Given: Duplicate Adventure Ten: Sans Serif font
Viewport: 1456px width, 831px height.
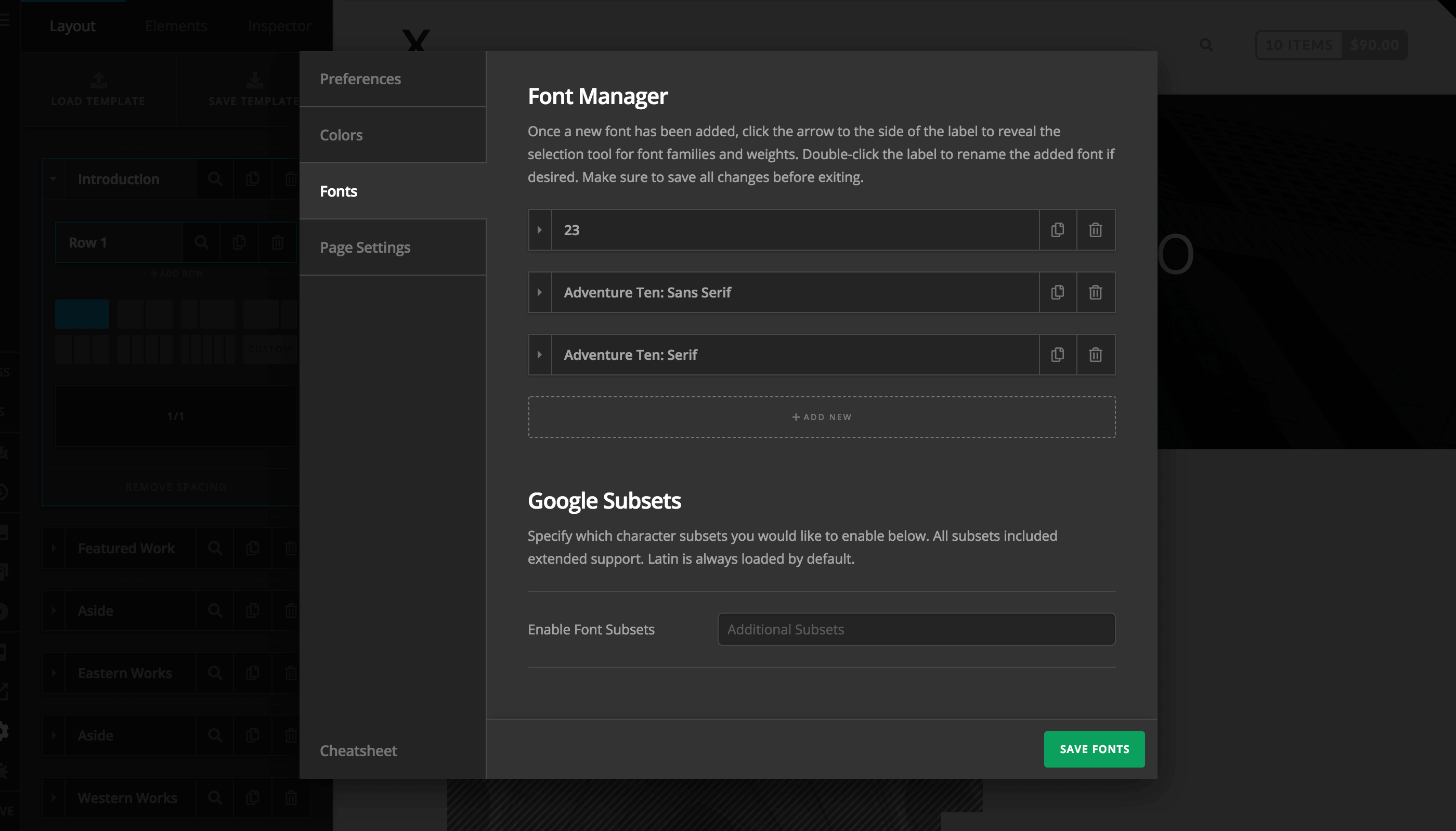Looking at the screenshot, I should (x=1057, y=292).
